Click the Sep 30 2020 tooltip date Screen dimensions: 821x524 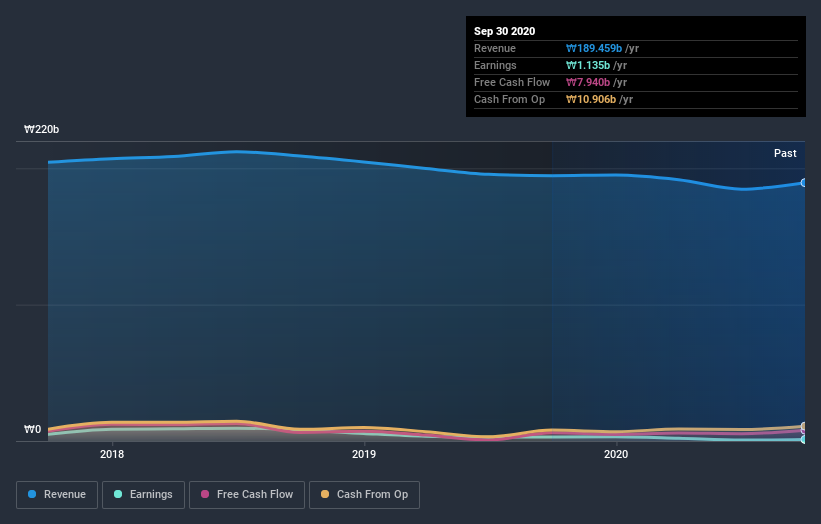coord(504,31)
